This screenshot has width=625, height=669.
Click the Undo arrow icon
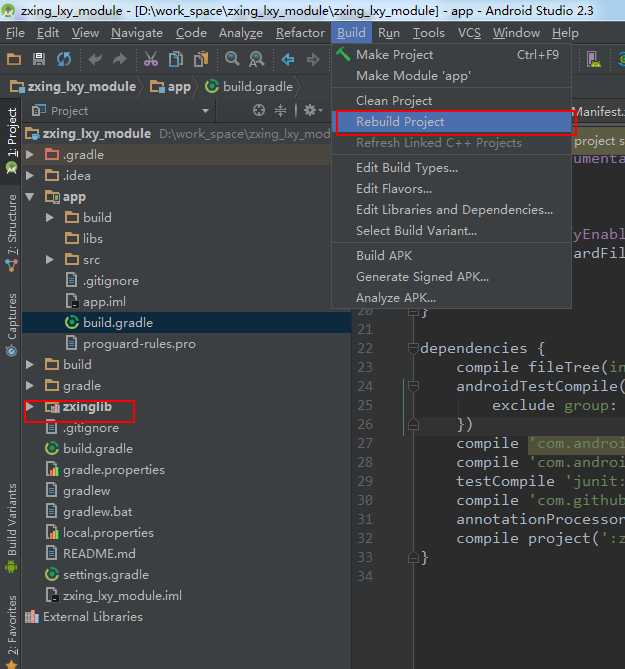(95, 59)
